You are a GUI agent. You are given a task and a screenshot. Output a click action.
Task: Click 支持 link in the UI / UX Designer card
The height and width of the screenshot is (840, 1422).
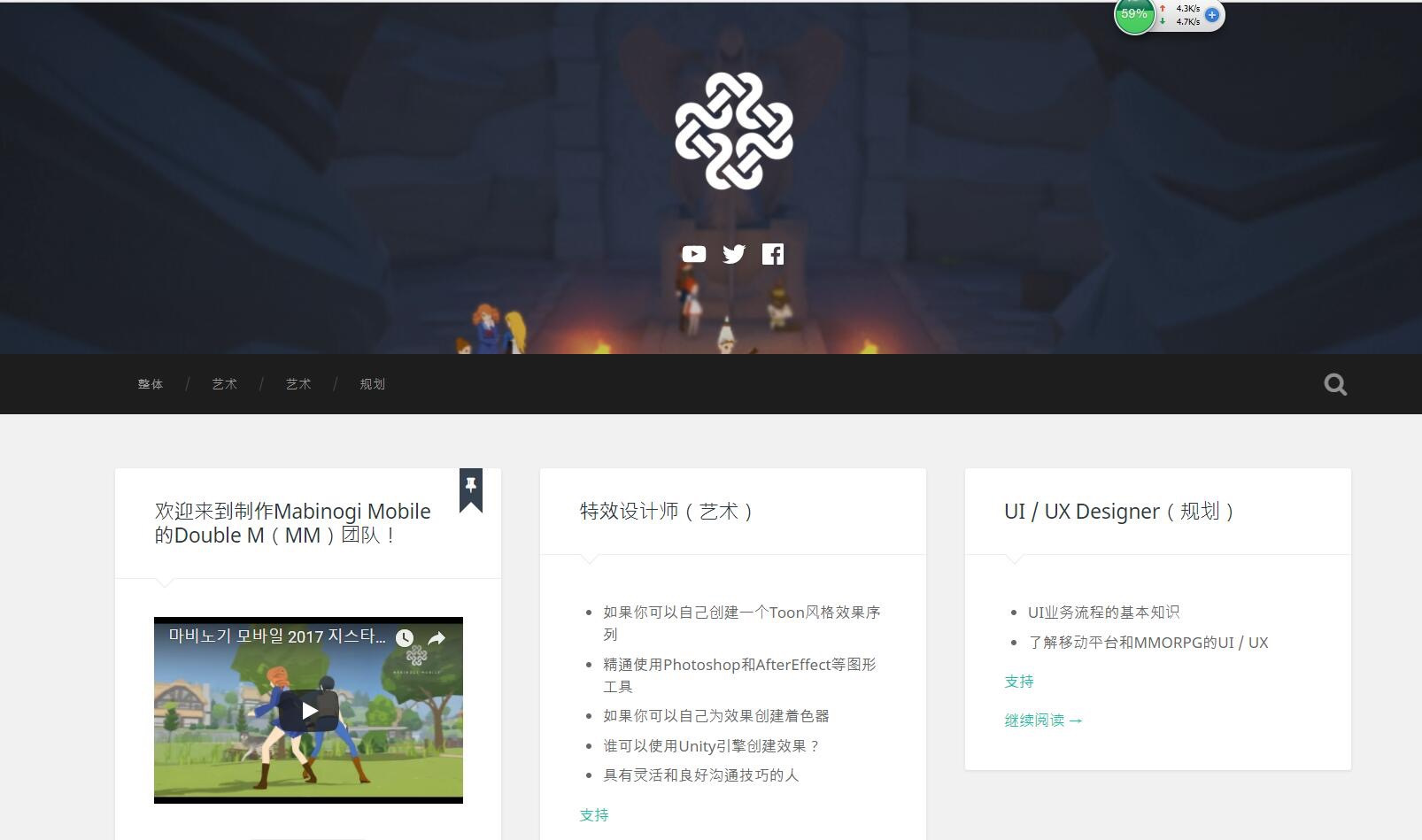pyautogui.click(x=1019, y=682)
